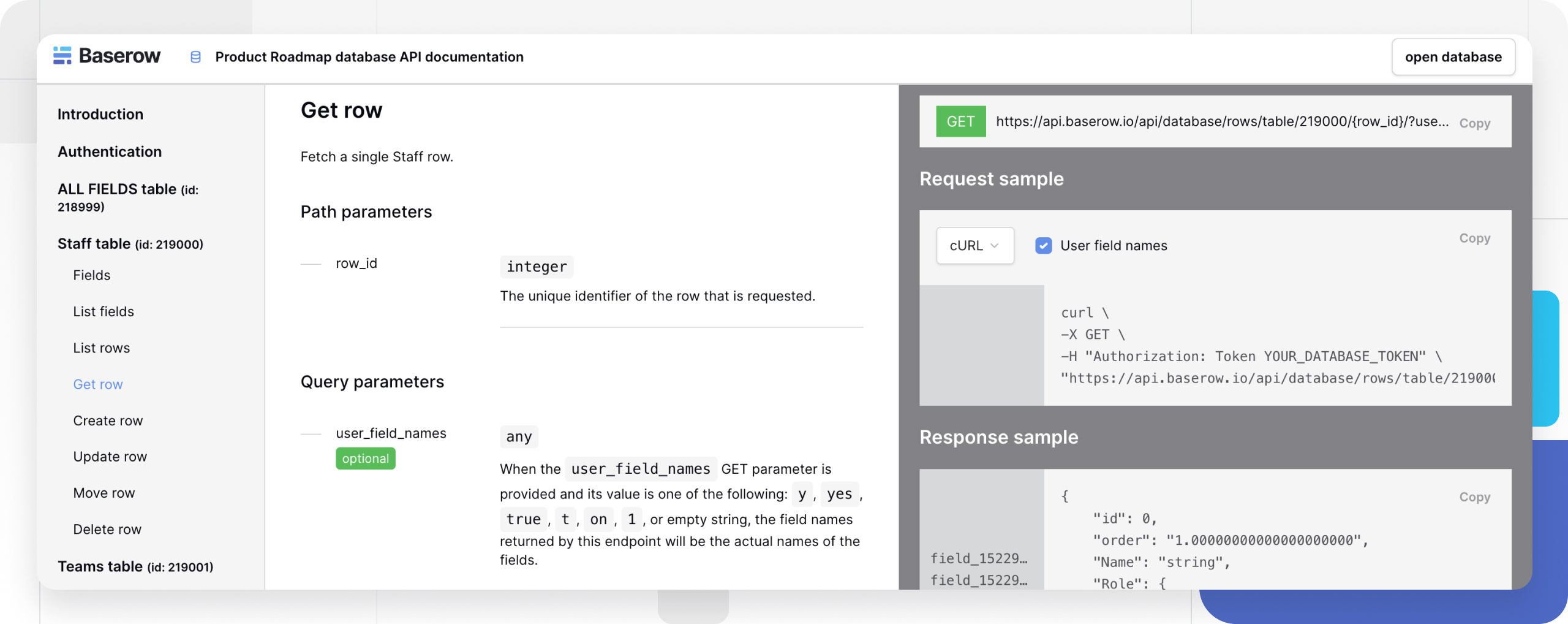
Task: Jump to Update row documentation
Action: point(110,457)
